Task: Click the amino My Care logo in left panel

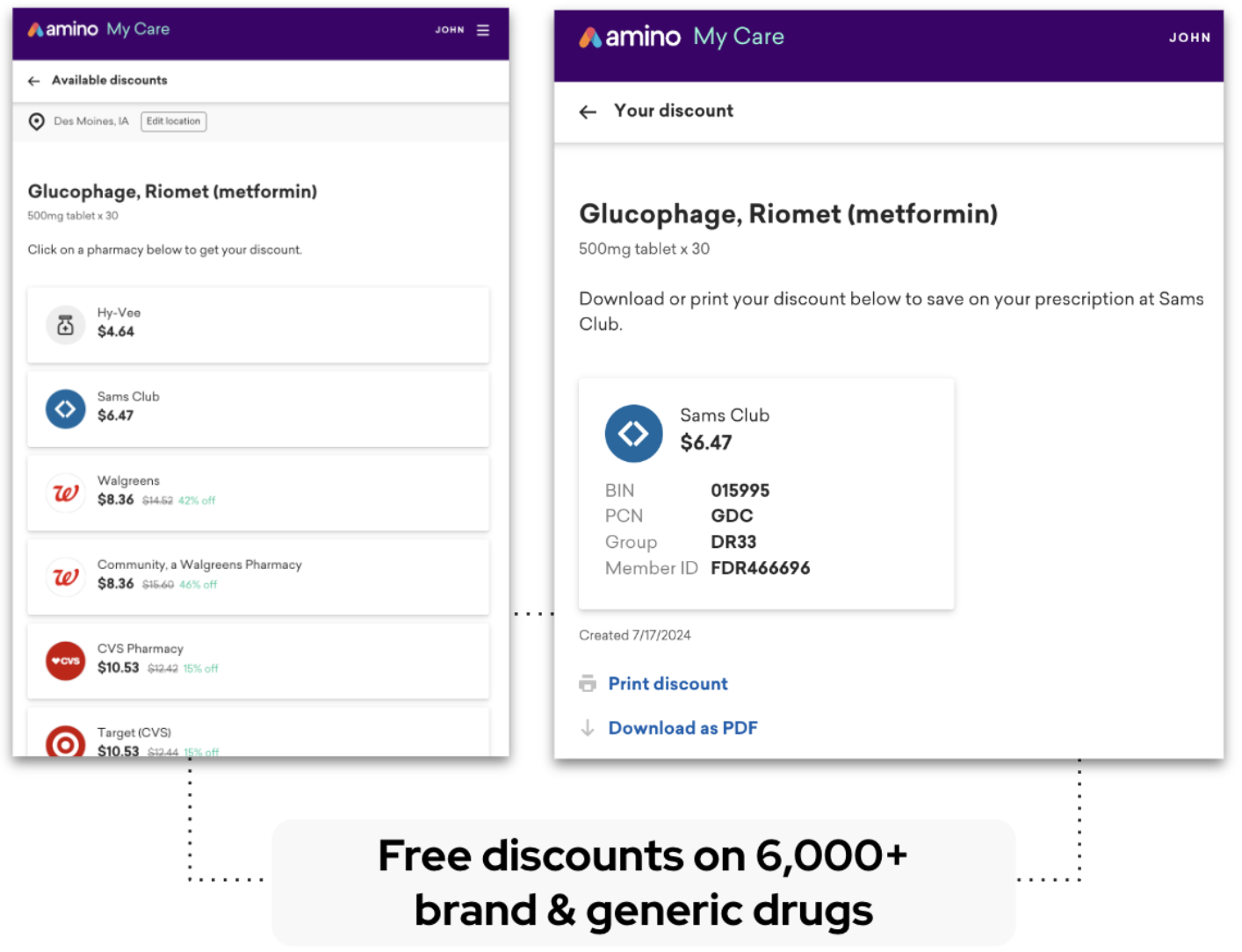Action: [x=98, y=29]
